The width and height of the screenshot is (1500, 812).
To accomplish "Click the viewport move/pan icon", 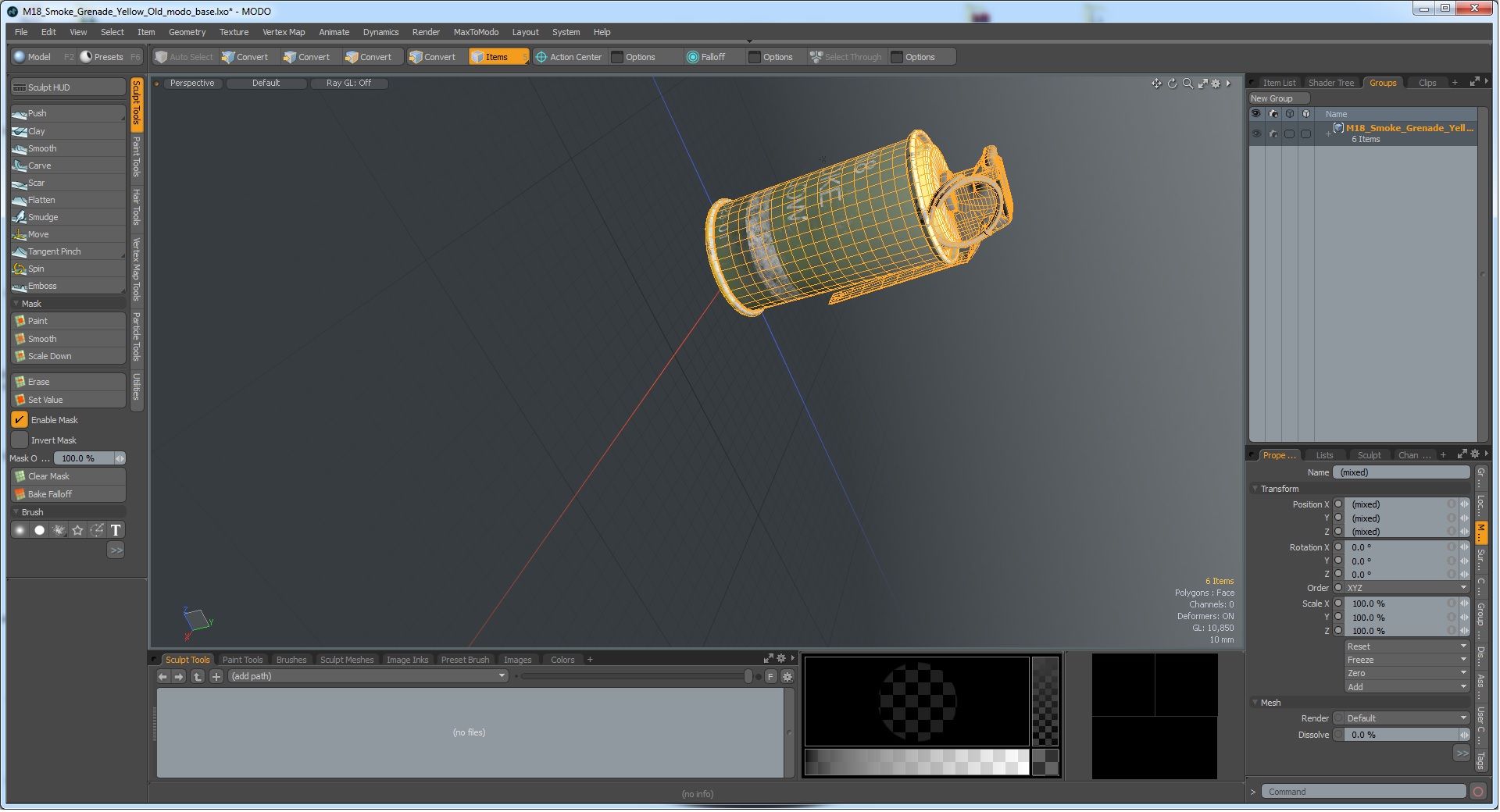I will tap(1156, 84).
